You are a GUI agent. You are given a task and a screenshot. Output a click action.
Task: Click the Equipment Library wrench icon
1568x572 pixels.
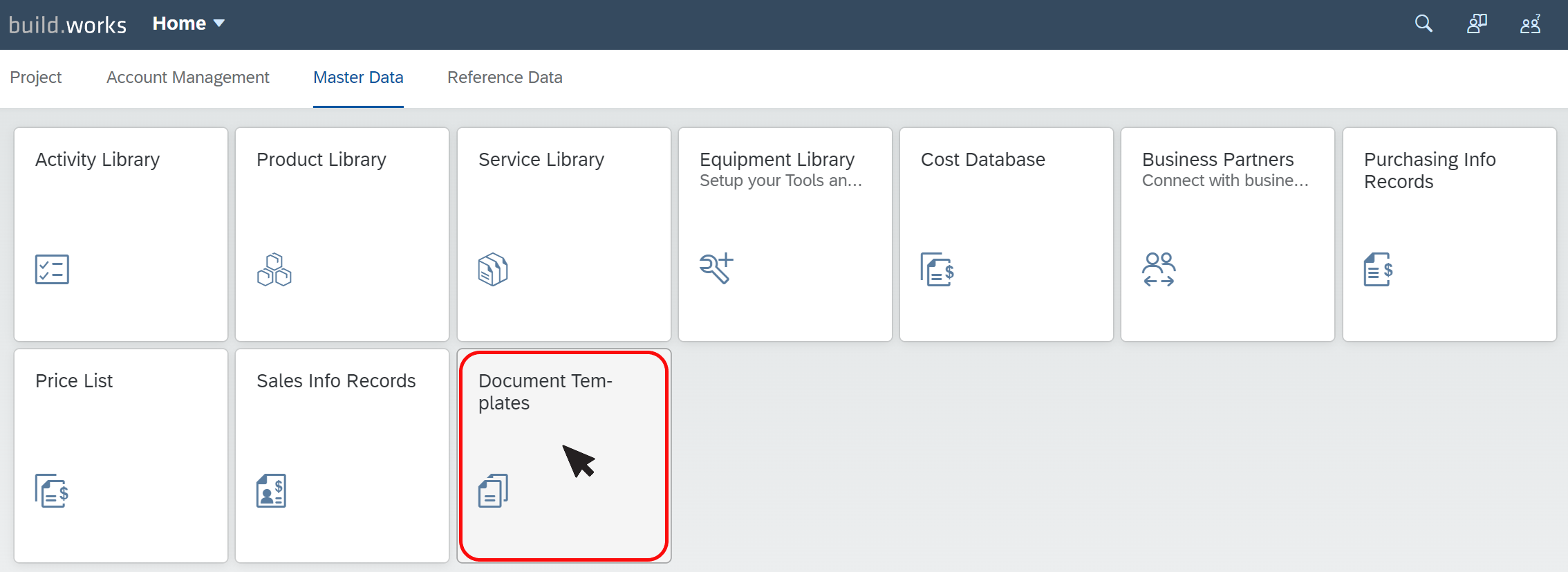click(716, 268)
